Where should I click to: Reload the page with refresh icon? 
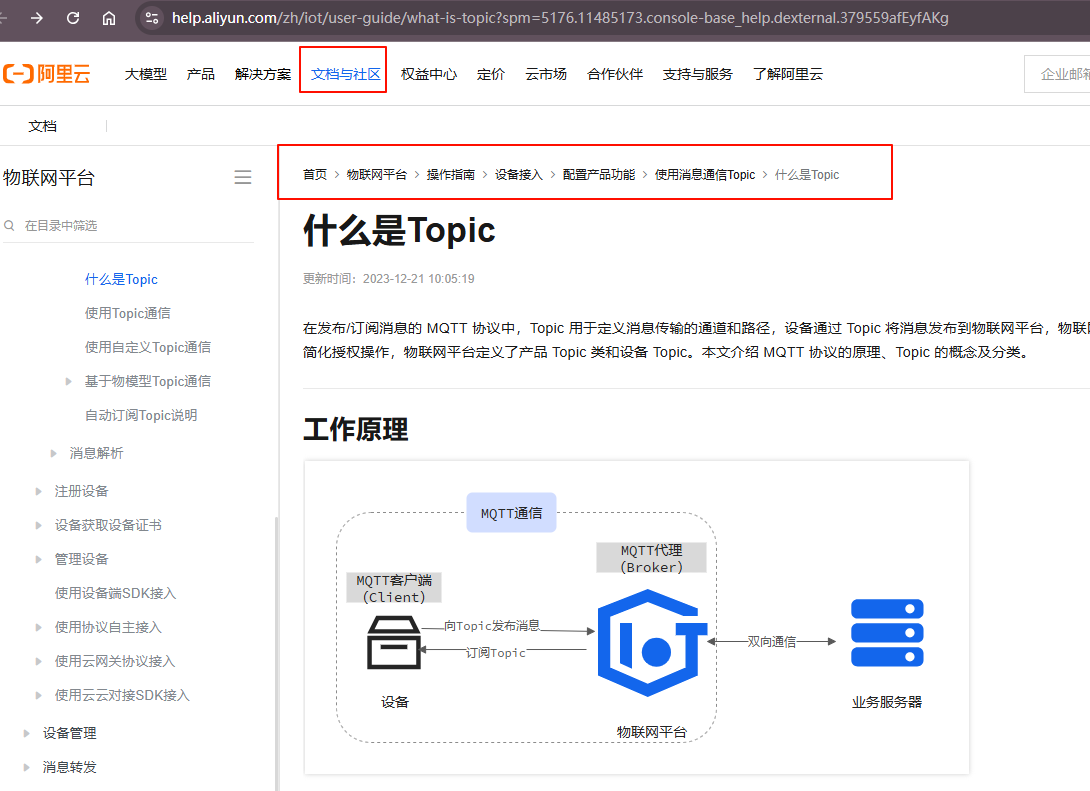(x=73, y=18)
